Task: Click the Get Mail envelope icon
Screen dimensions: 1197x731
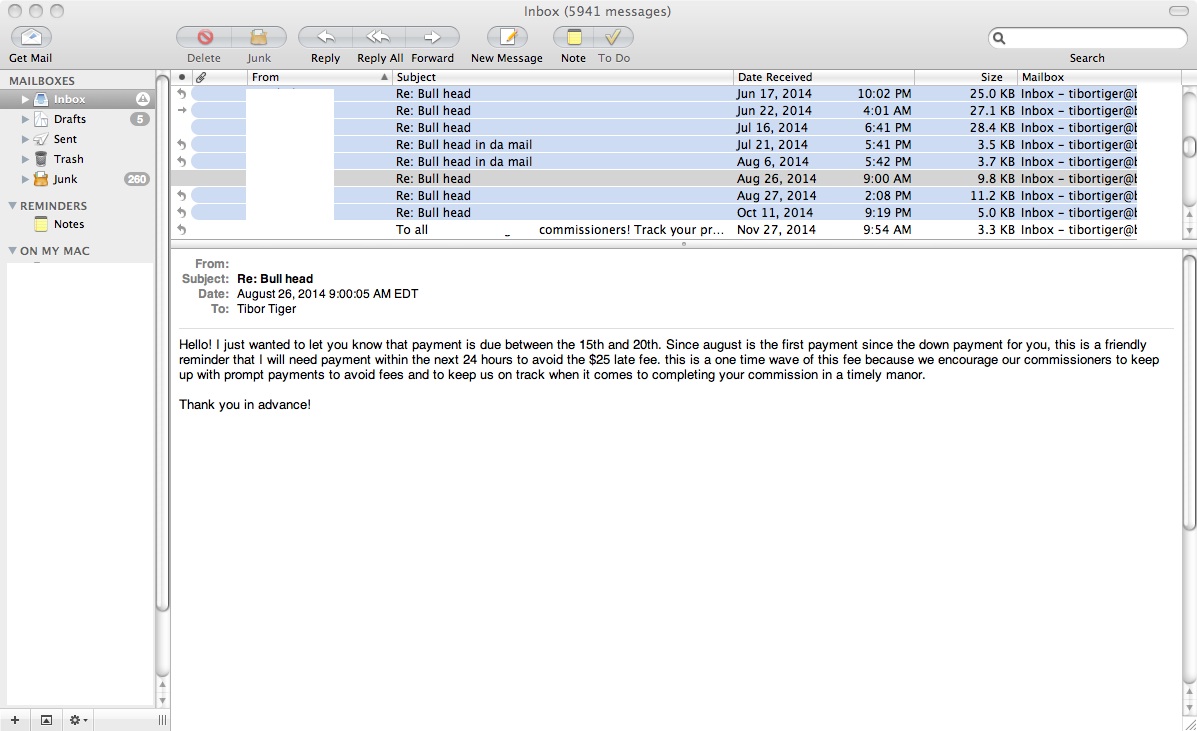Action: point(31,37)
